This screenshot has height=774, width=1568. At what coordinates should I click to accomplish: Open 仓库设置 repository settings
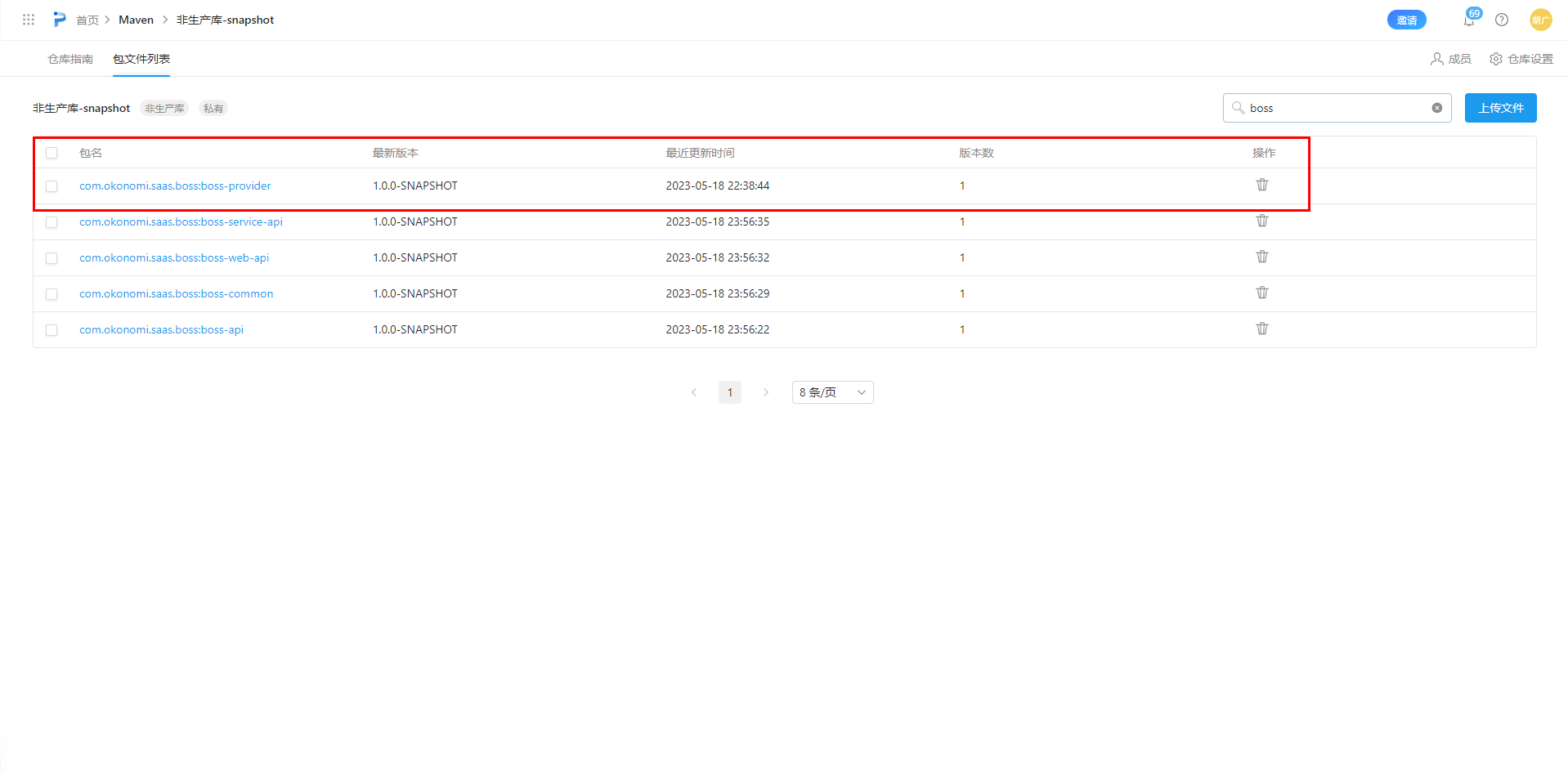(x=1521, y=59)
